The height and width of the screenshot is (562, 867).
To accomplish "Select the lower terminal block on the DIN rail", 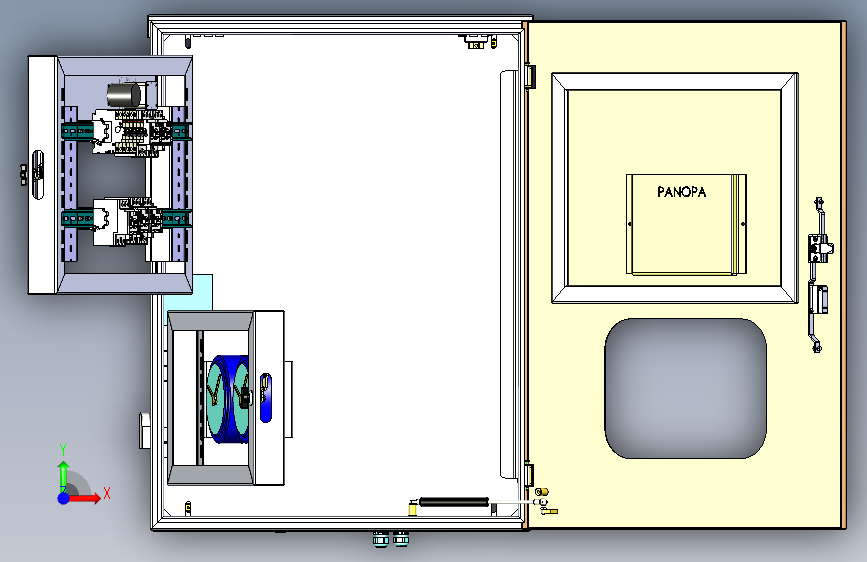I will pos(128,222).
